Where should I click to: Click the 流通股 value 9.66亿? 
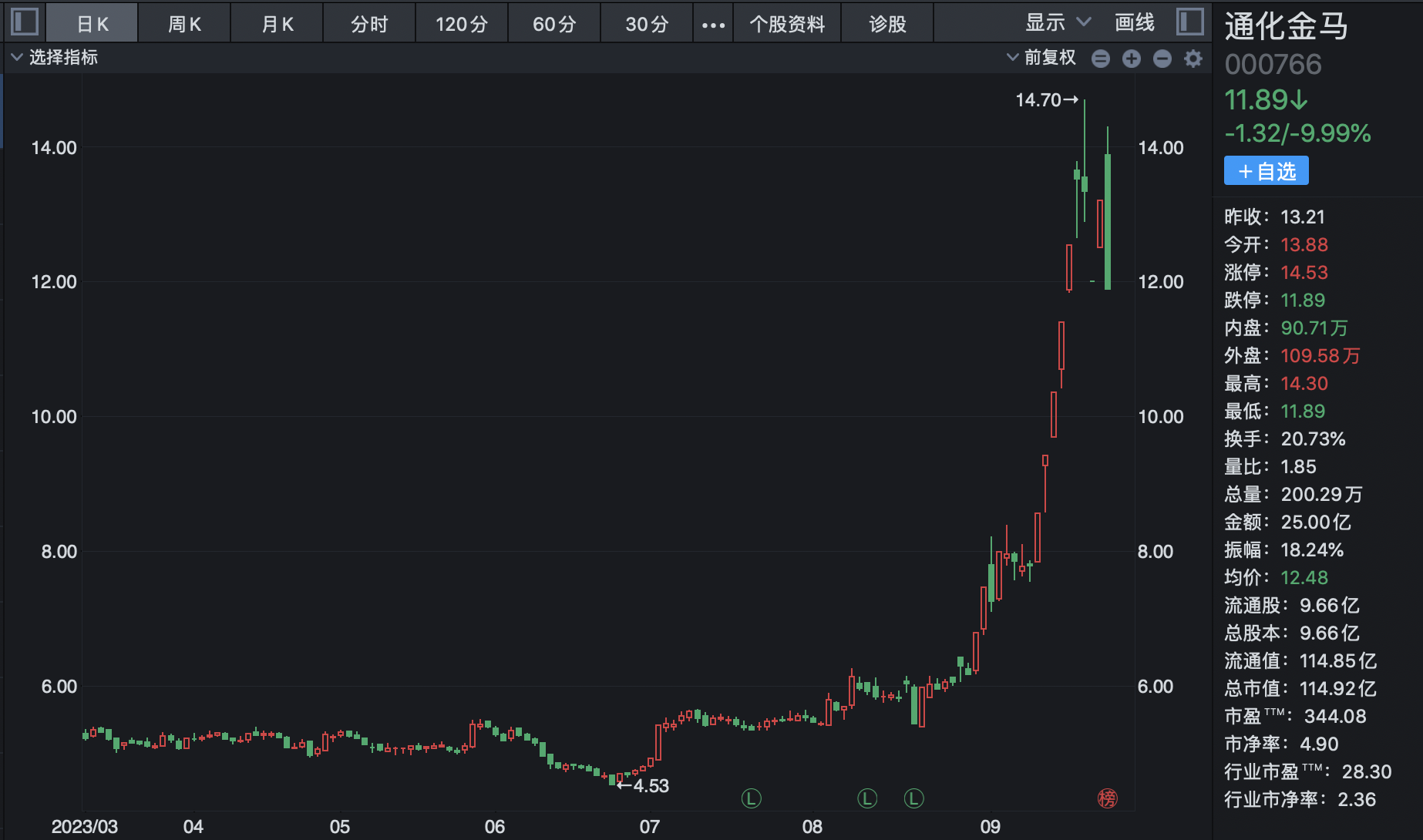pyautogui.click(x=1330, y=606)
